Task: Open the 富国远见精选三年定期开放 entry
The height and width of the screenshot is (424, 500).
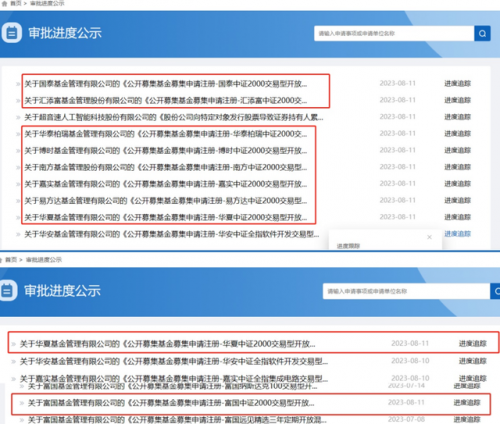Action: coord(177,419)
